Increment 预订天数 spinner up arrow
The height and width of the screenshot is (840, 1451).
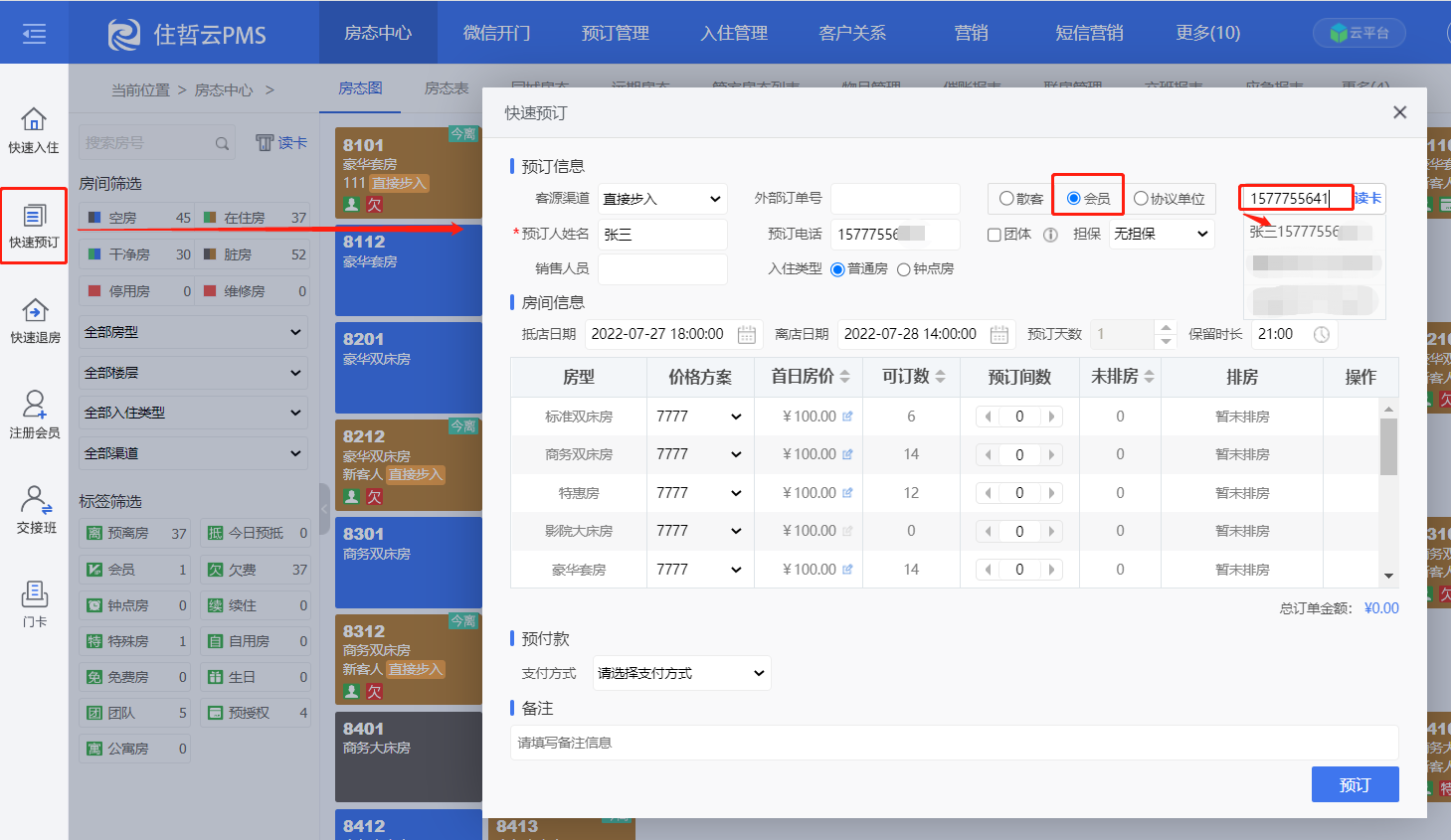(x=1166, y=327)
